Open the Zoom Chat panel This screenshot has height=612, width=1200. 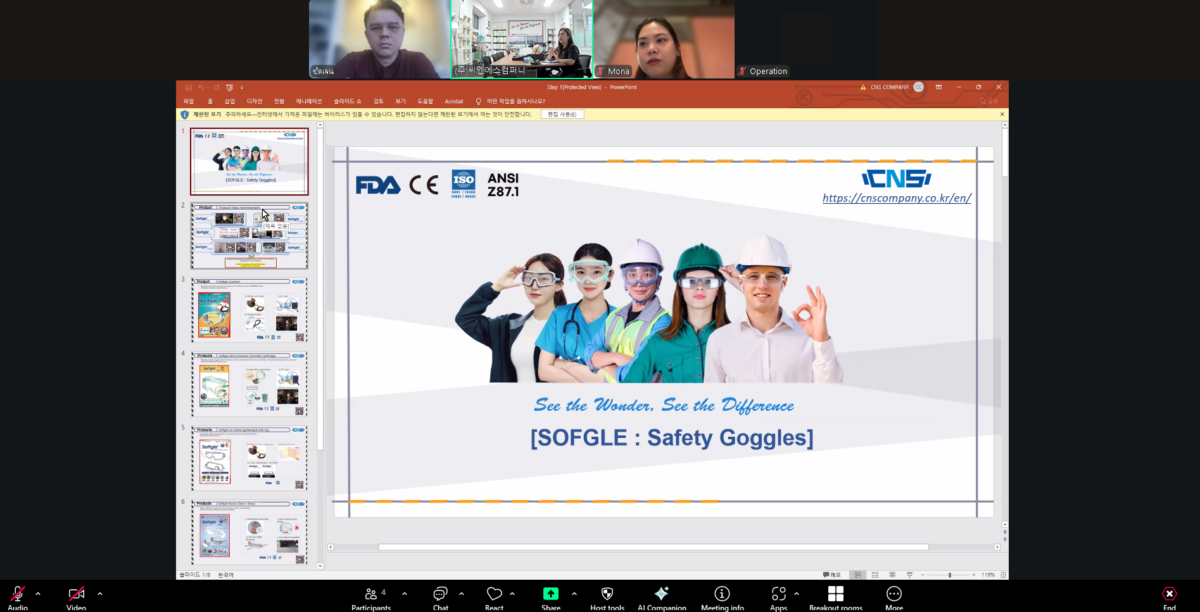click(x=440, y=595)
